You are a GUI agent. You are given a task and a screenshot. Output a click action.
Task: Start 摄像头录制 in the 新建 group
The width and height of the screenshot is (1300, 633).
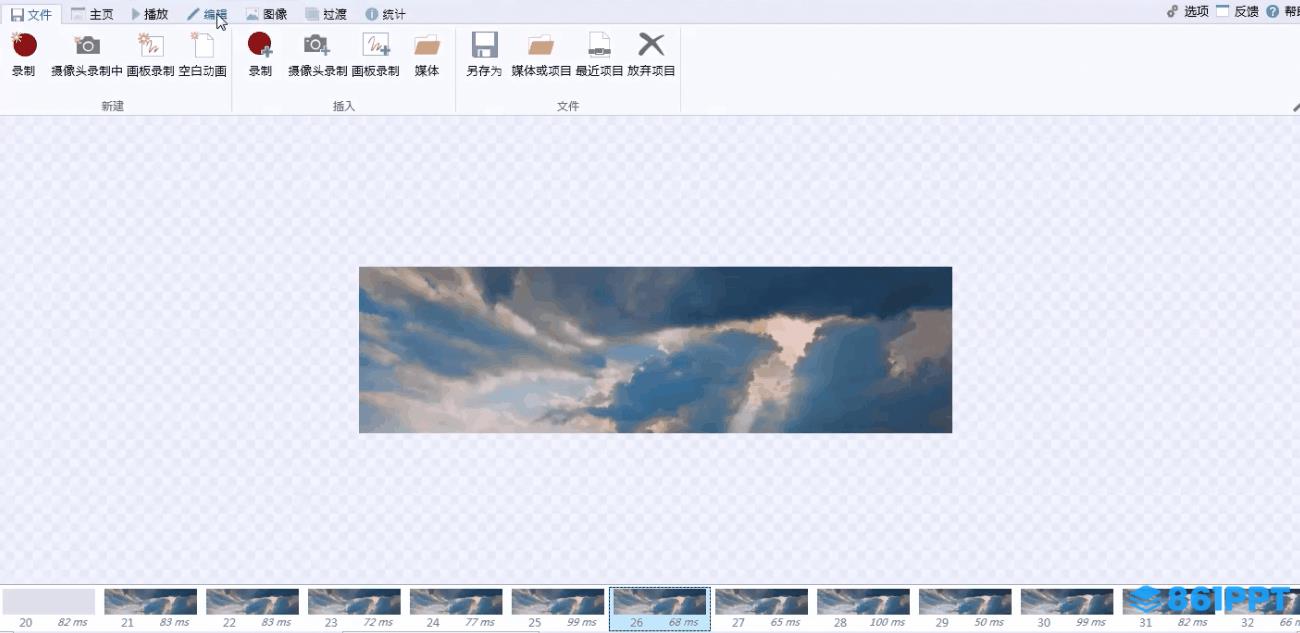coord(87,54)
